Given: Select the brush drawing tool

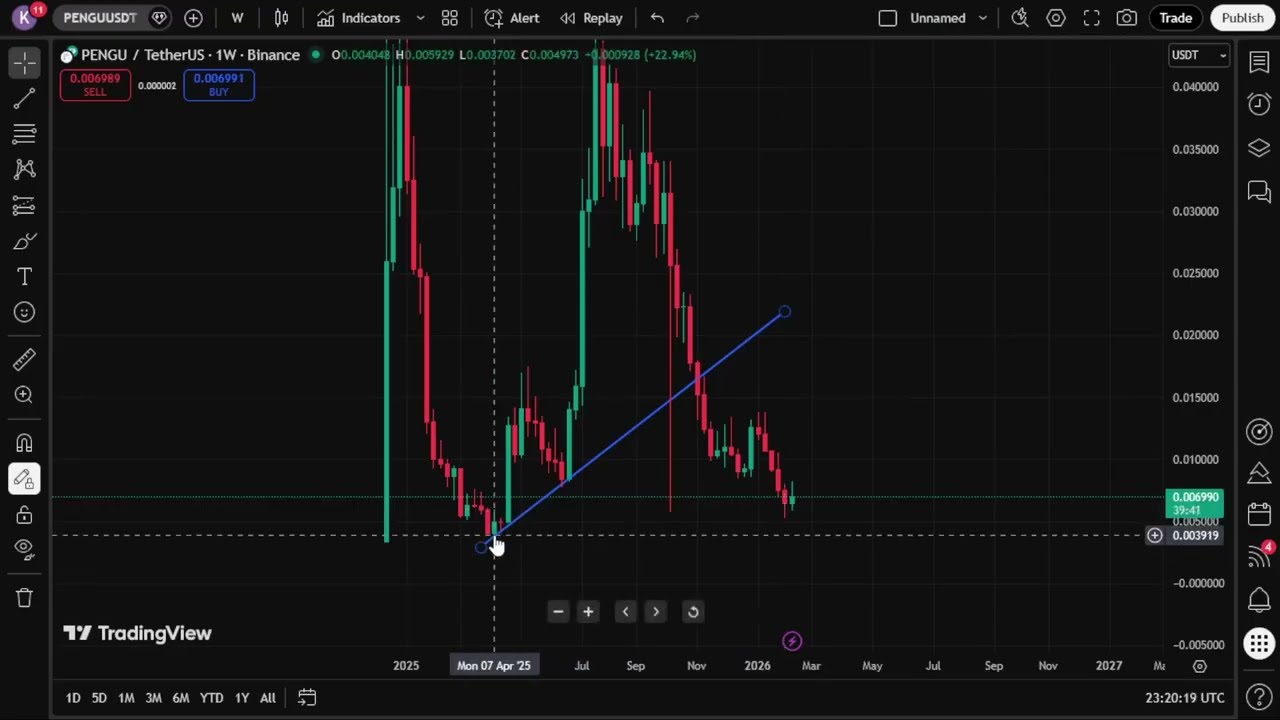Looking at the screenshot, I should (24, 241).
